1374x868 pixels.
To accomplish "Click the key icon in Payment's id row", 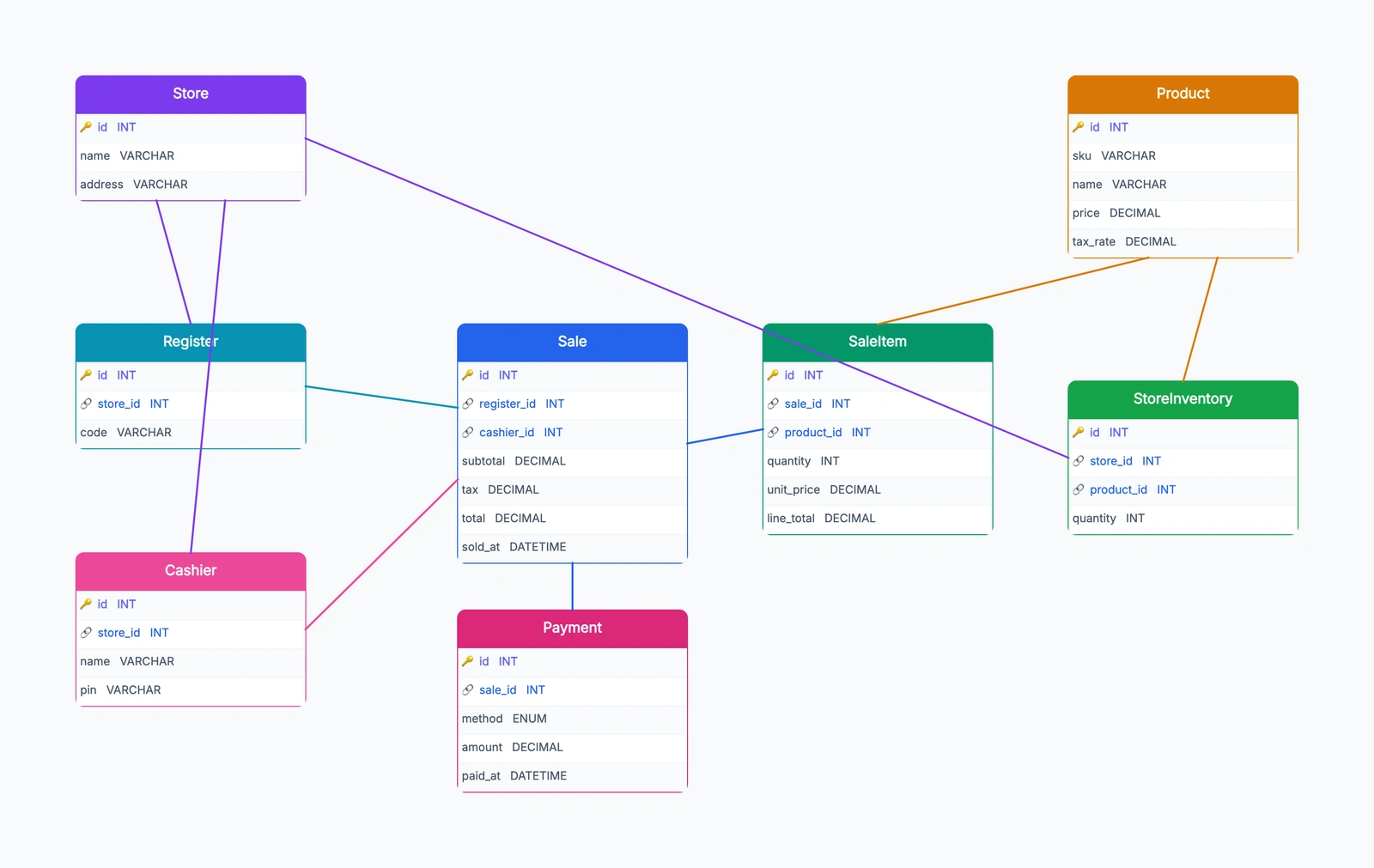I will click(x=468, y=661).
